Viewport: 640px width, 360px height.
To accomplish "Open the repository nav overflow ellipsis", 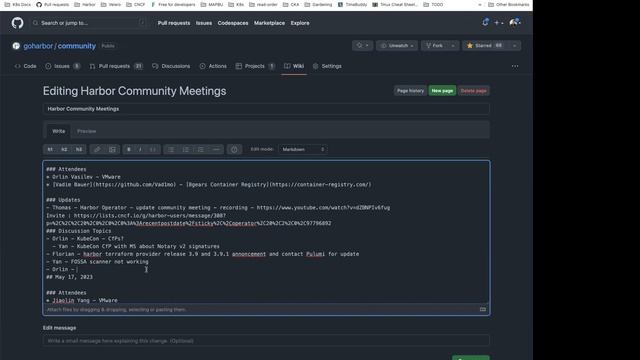I will pos(515,66).
